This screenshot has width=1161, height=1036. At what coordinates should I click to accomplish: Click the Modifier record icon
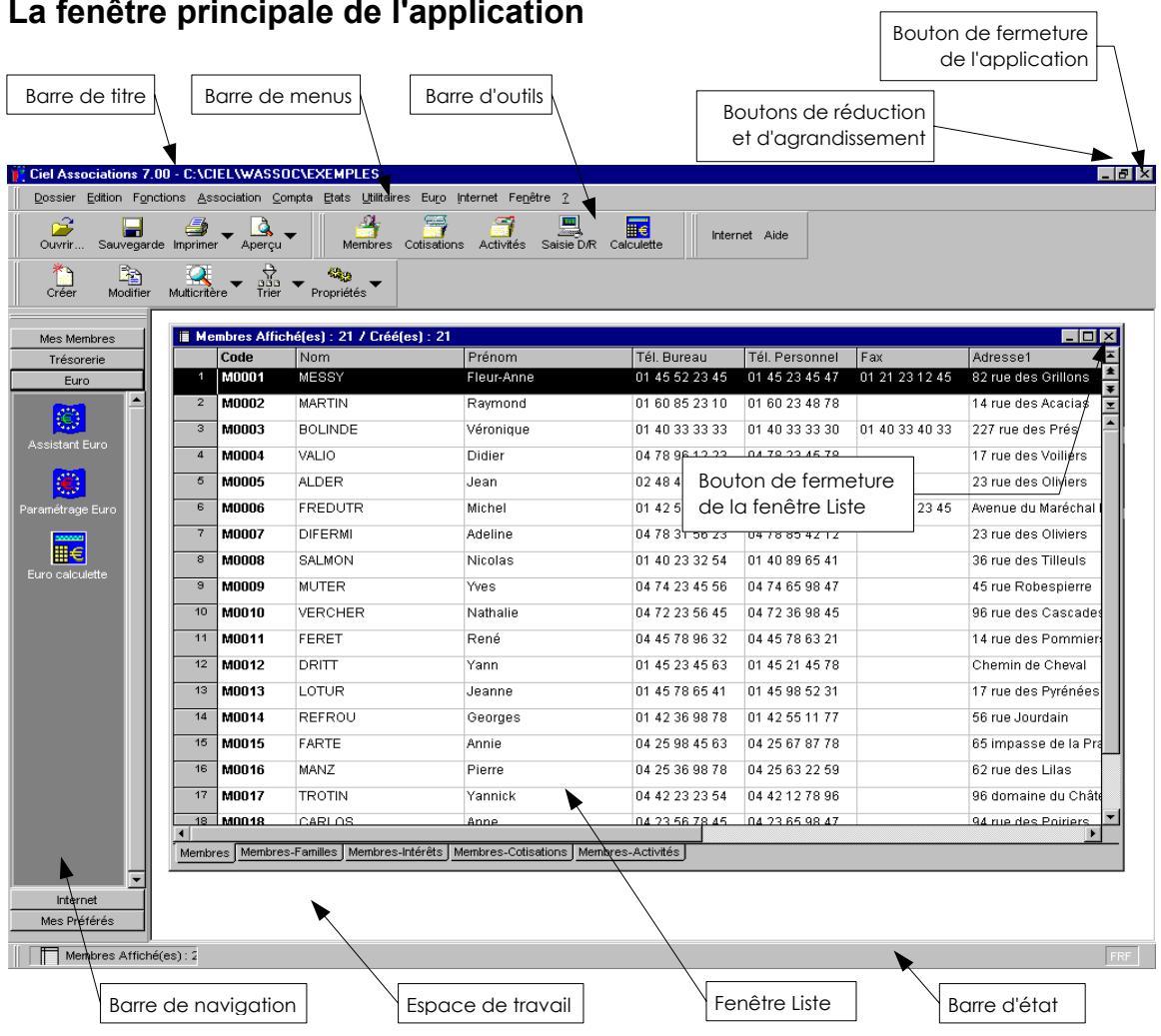point(130,275)
